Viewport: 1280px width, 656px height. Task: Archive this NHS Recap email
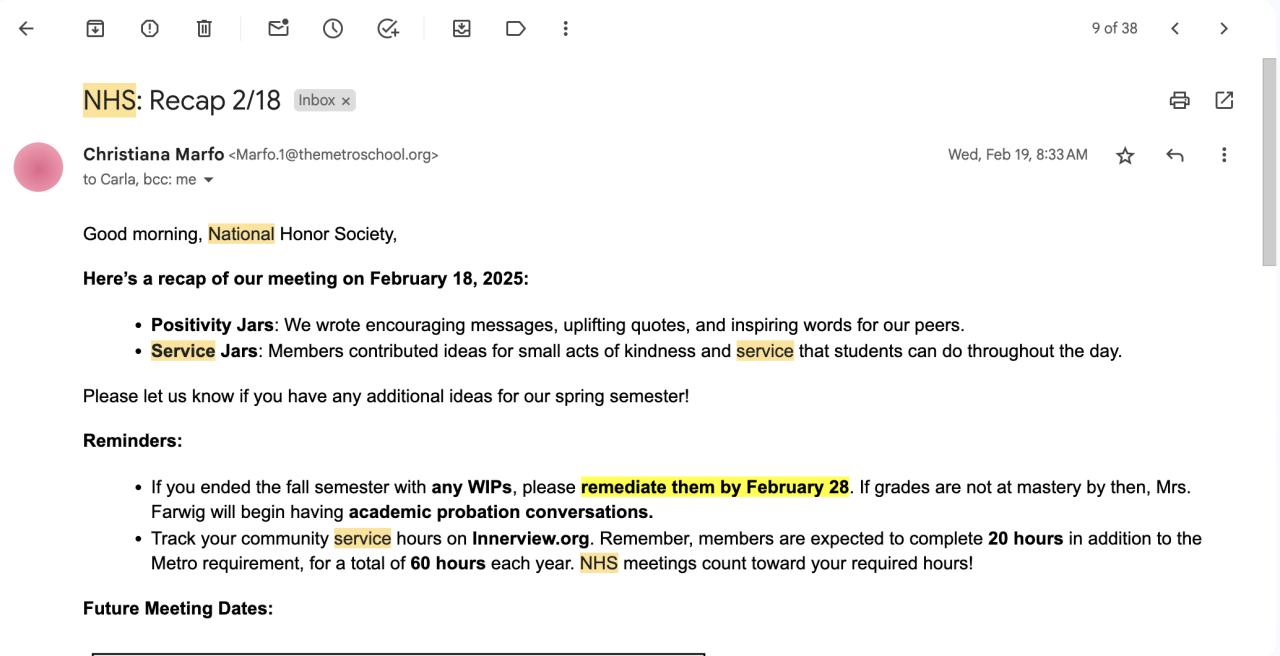coord(95,29)
